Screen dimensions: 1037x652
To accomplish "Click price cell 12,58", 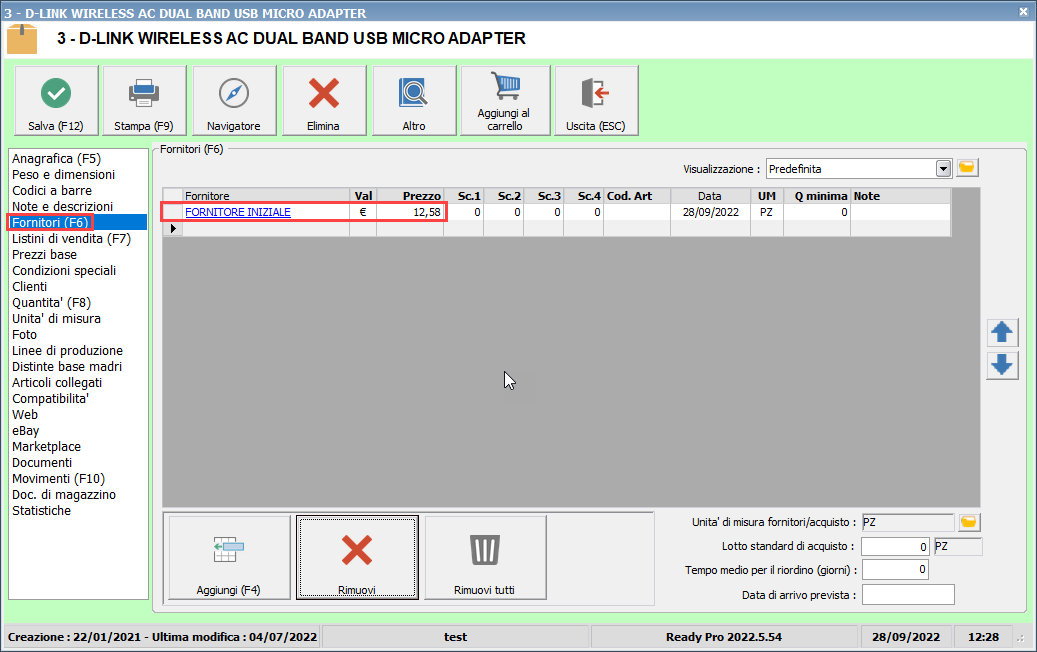I will point(410,212).
